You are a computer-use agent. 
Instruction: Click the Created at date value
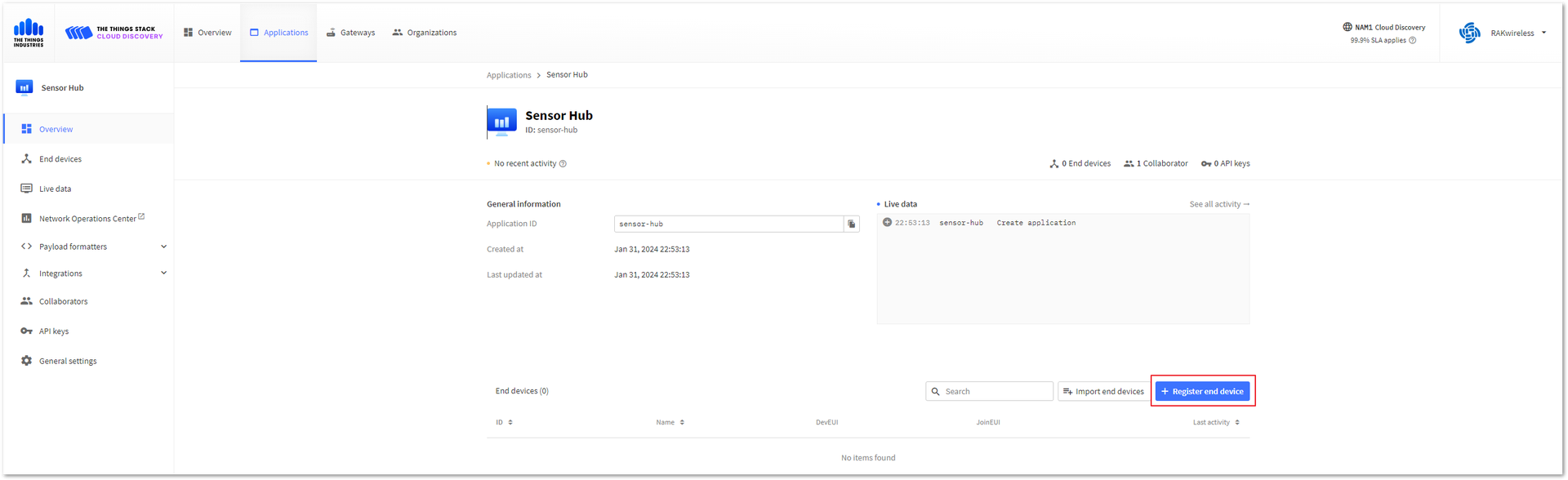click(x=652, y=250)
